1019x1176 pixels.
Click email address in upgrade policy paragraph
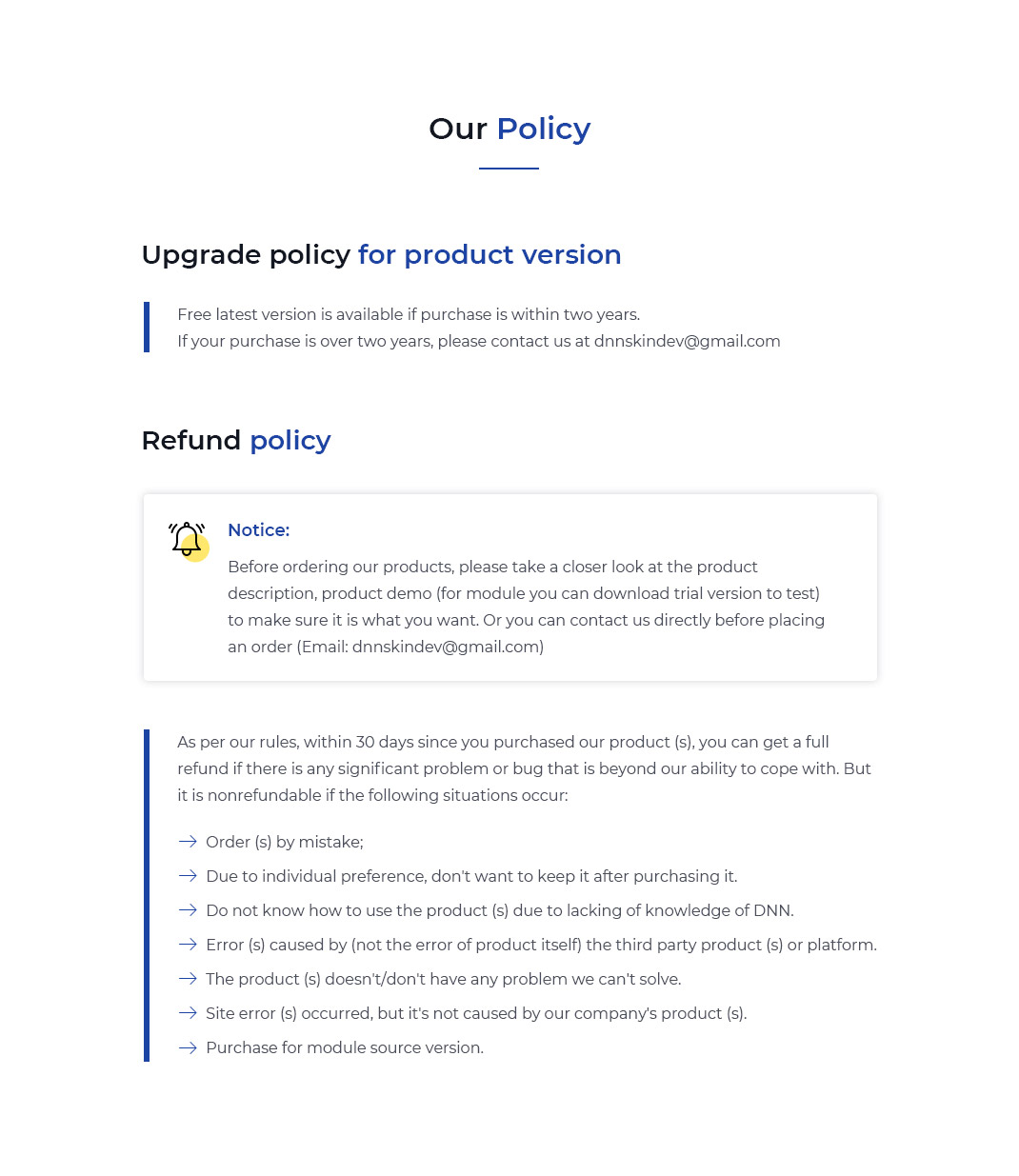coord(687,341)
